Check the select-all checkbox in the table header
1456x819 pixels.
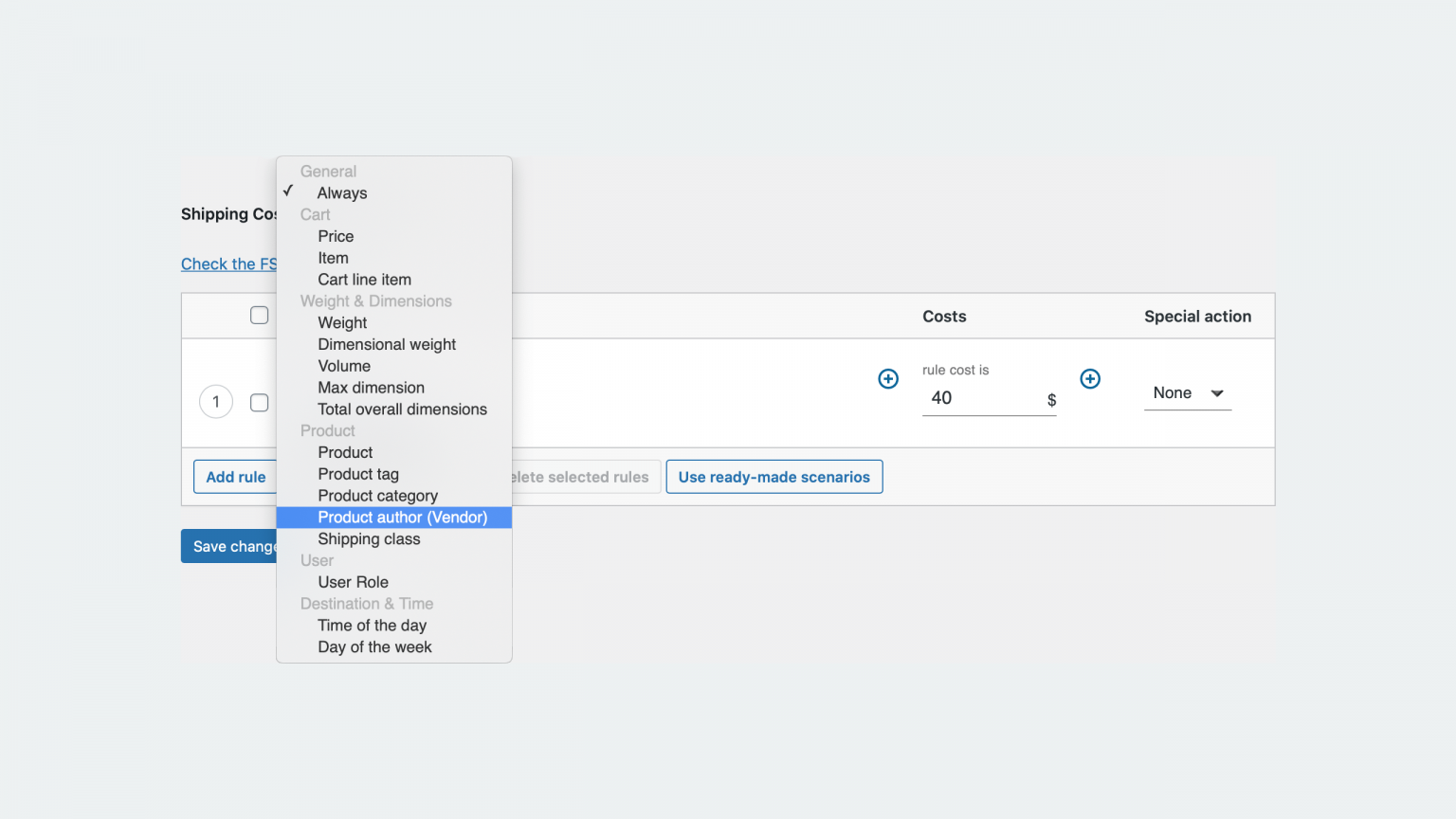click(x=259, y=315)
